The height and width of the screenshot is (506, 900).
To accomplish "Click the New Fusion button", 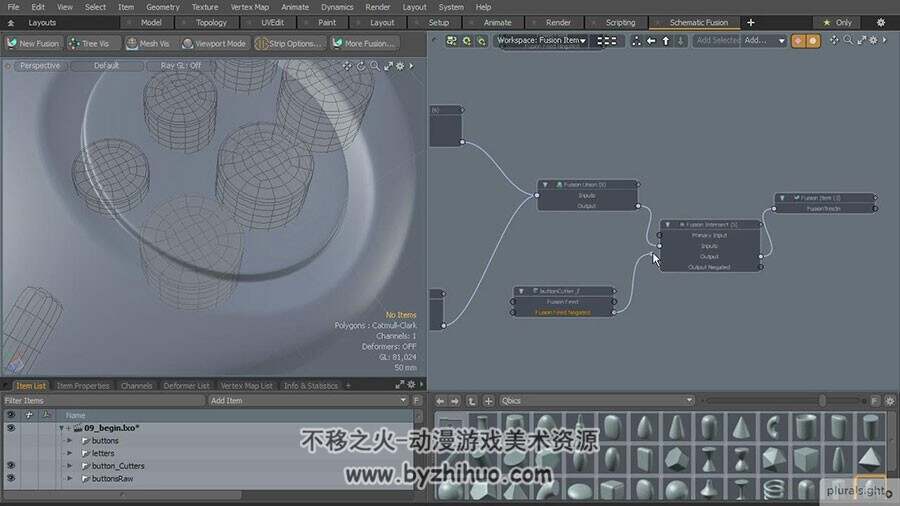I will click(33, 43).
